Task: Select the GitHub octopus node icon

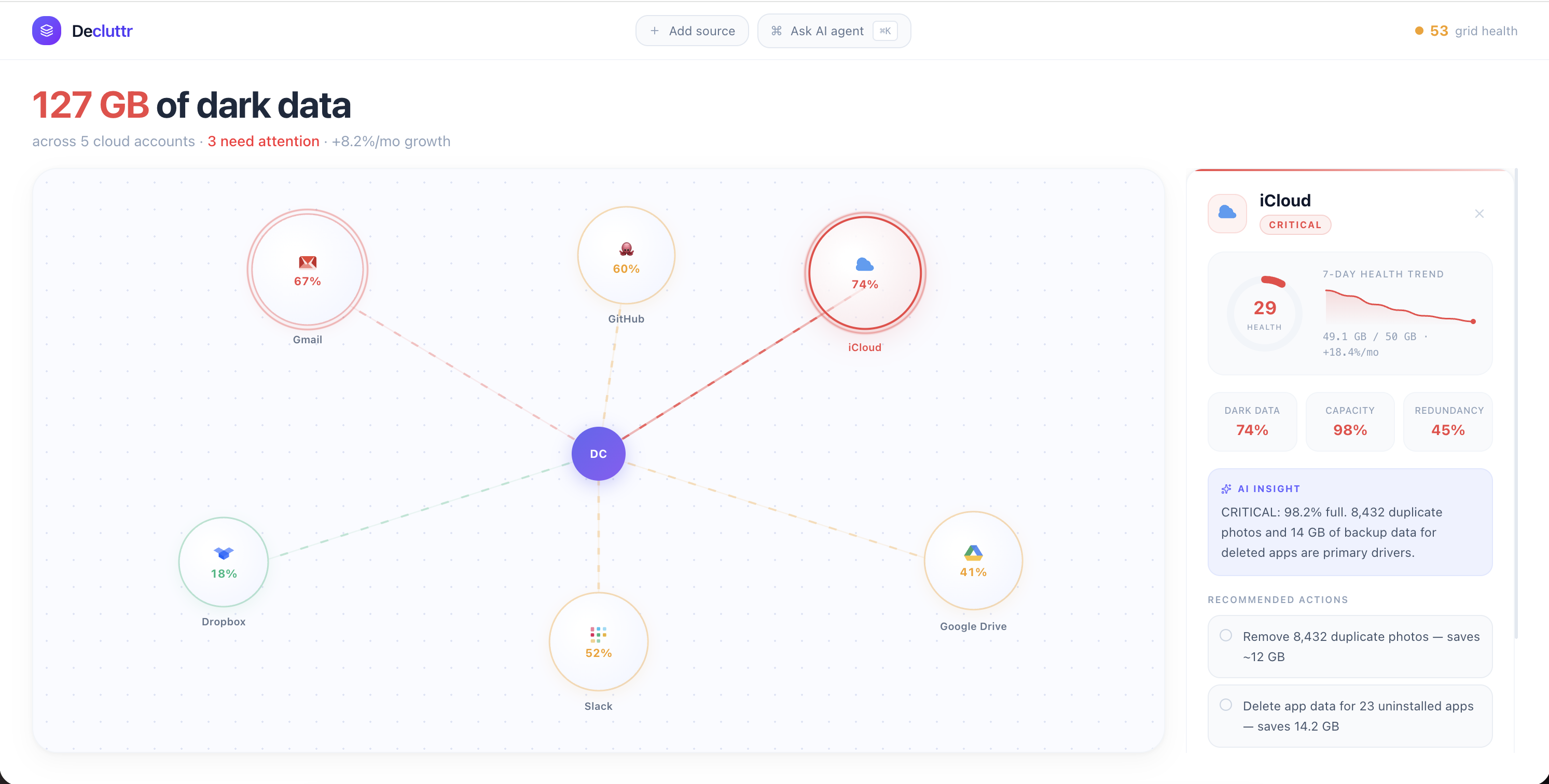Action: click(626, 249)
